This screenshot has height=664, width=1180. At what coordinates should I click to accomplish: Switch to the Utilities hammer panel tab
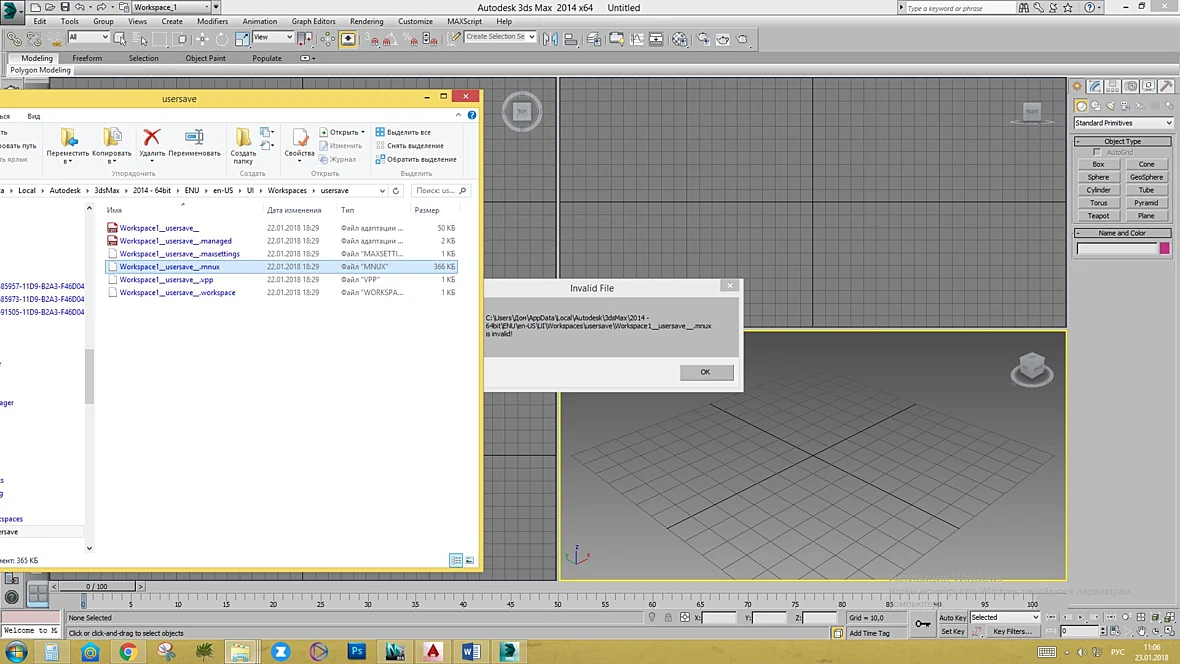click(x=1166, y=86)
